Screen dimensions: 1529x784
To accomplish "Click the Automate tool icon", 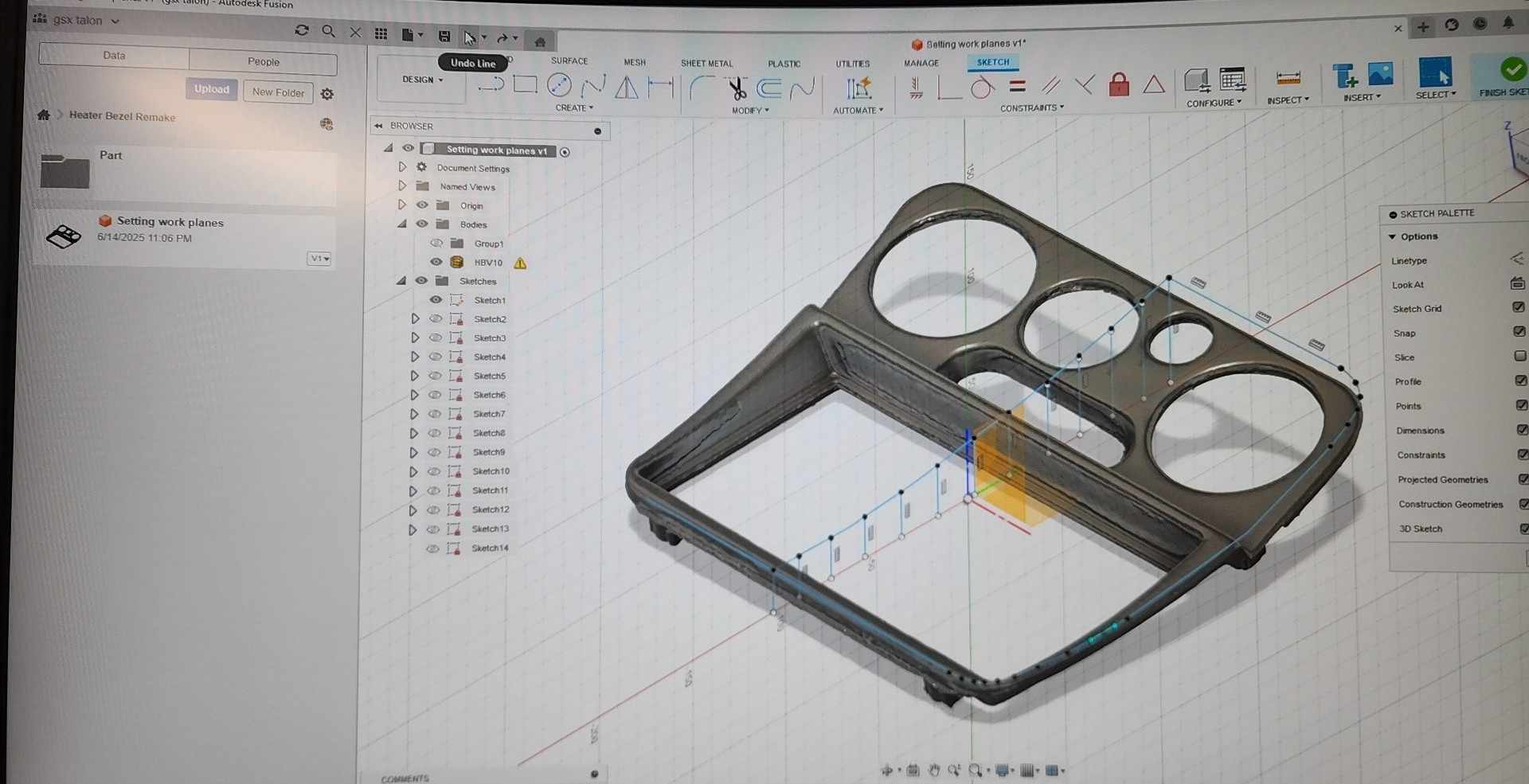I will pos(858,88).
